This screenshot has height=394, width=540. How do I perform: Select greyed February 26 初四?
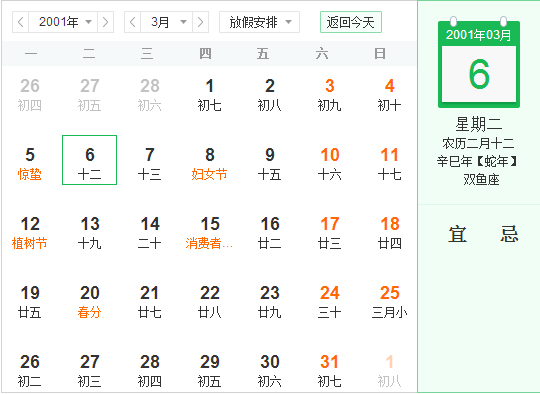[30, 95]
